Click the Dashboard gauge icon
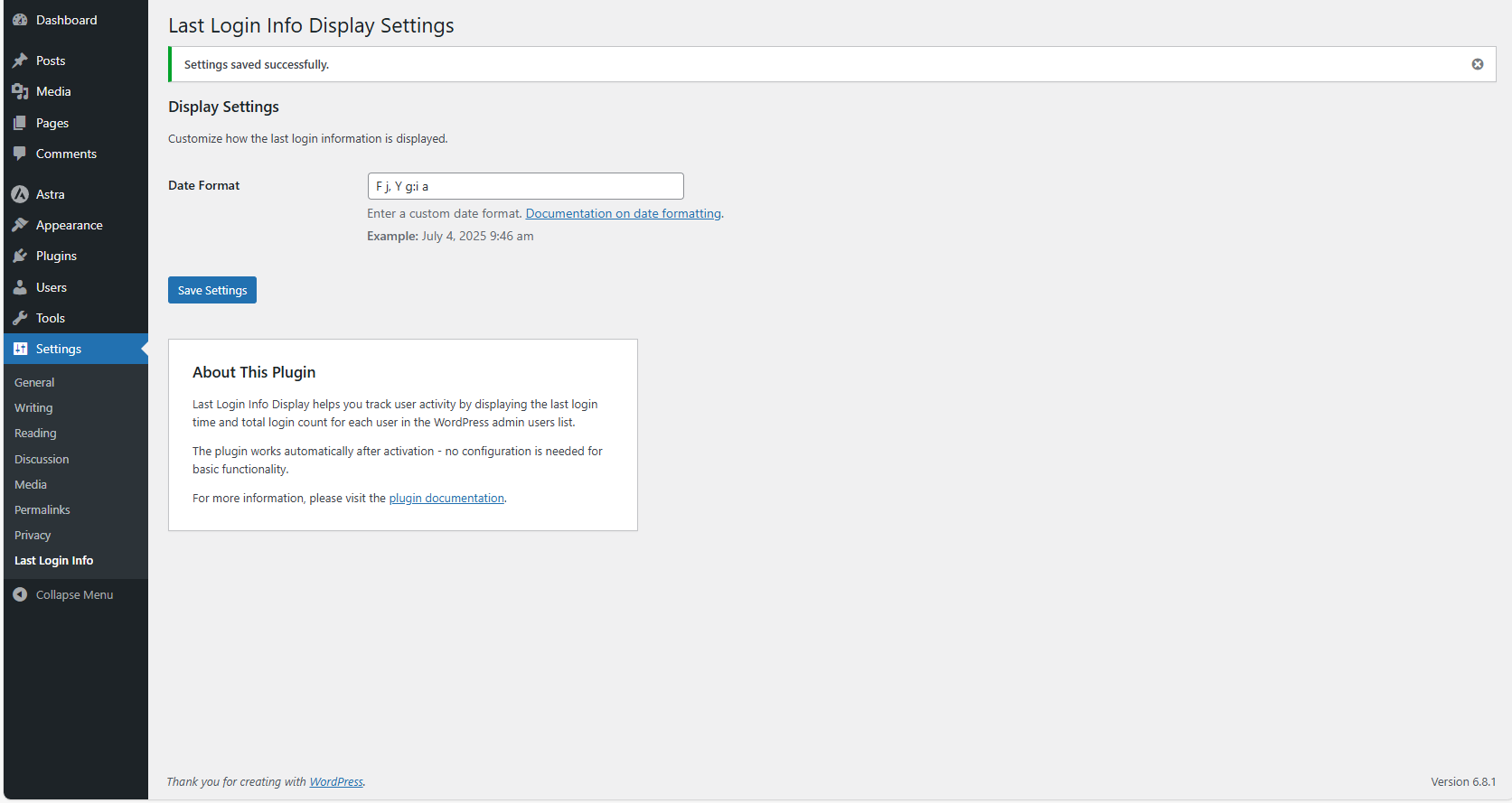Viewport: 1512px width, 803px height. tap(20, 20)
